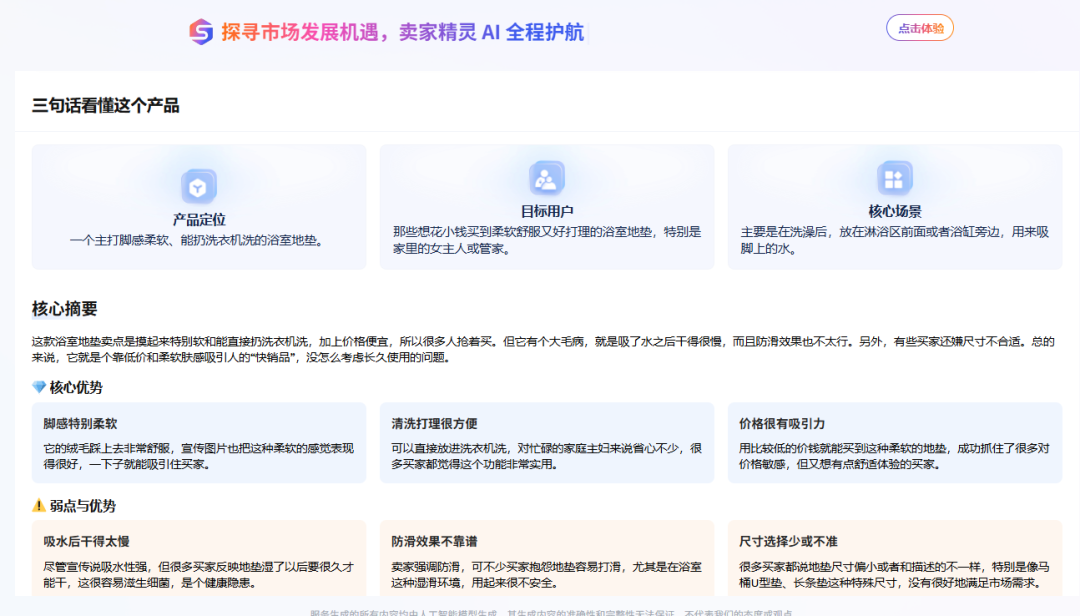
Task: Click the SellerSprite logo icon in the banner
Action: coord(201,29)
